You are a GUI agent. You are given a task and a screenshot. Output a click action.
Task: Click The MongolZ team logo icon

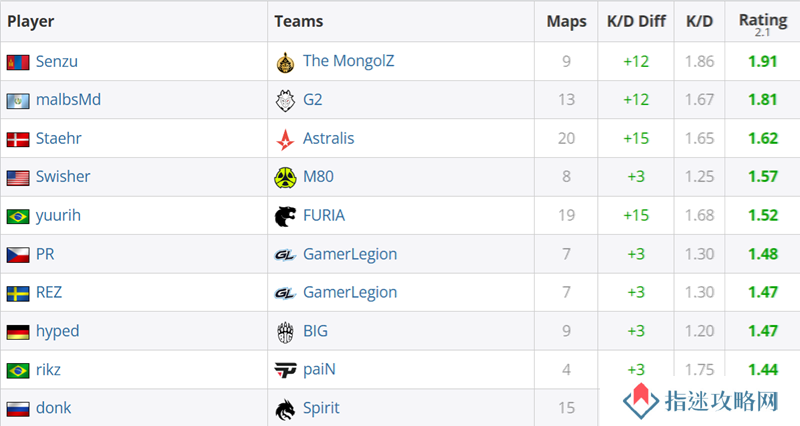tap(285, 62)
